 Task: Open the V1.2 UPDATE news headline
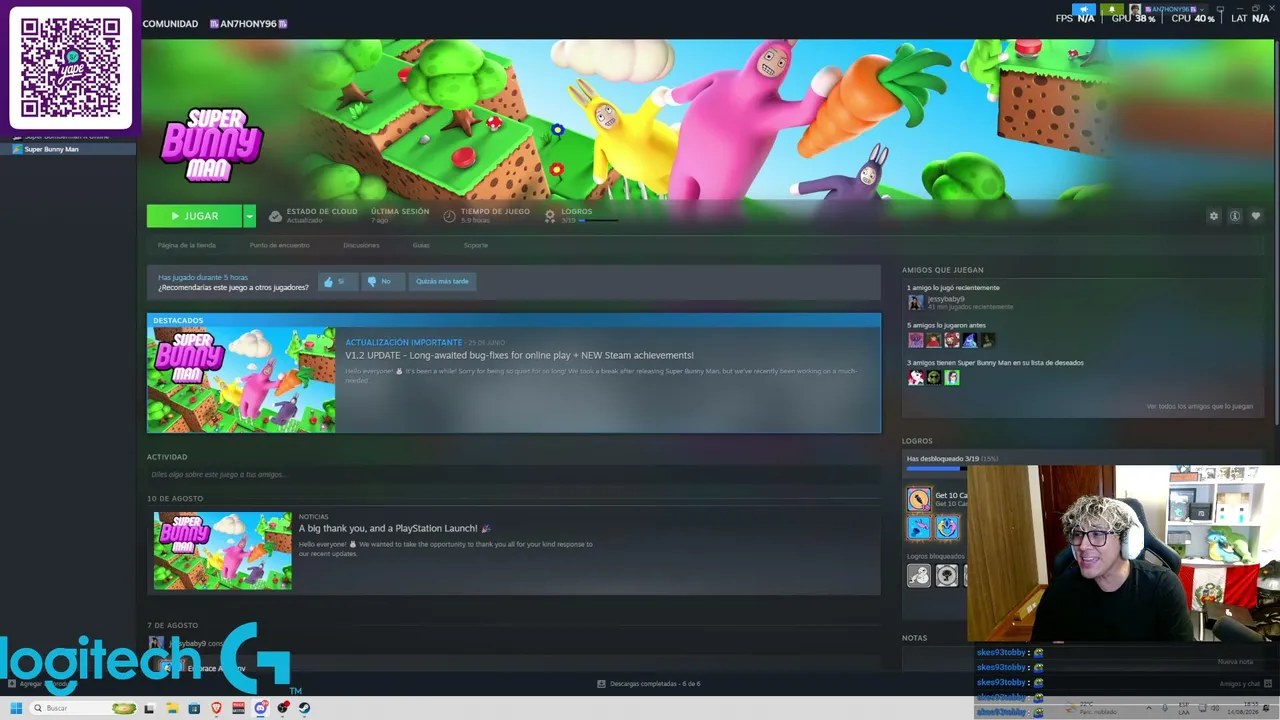(x=519, y=355)
